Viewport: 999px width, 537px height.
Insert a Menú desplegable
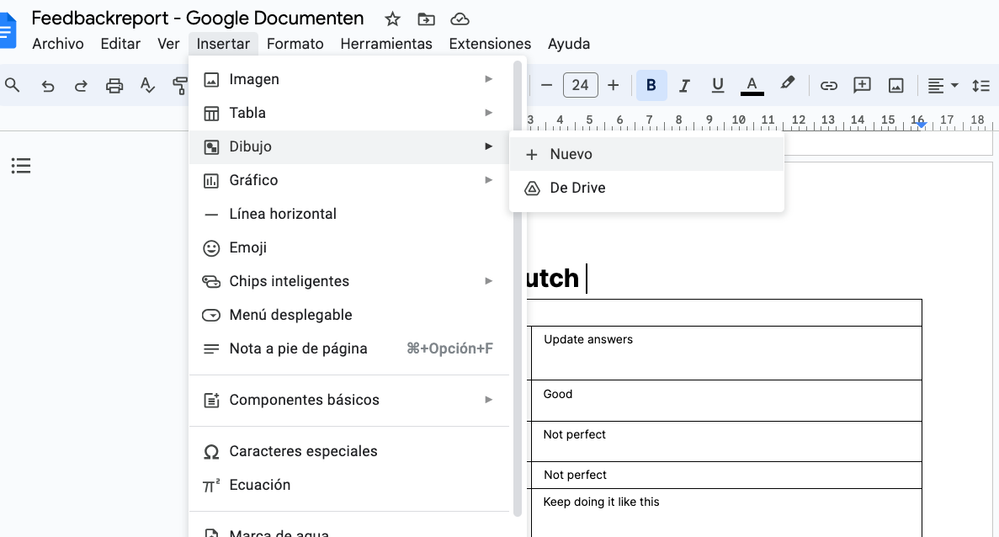[x=349, y=315]
